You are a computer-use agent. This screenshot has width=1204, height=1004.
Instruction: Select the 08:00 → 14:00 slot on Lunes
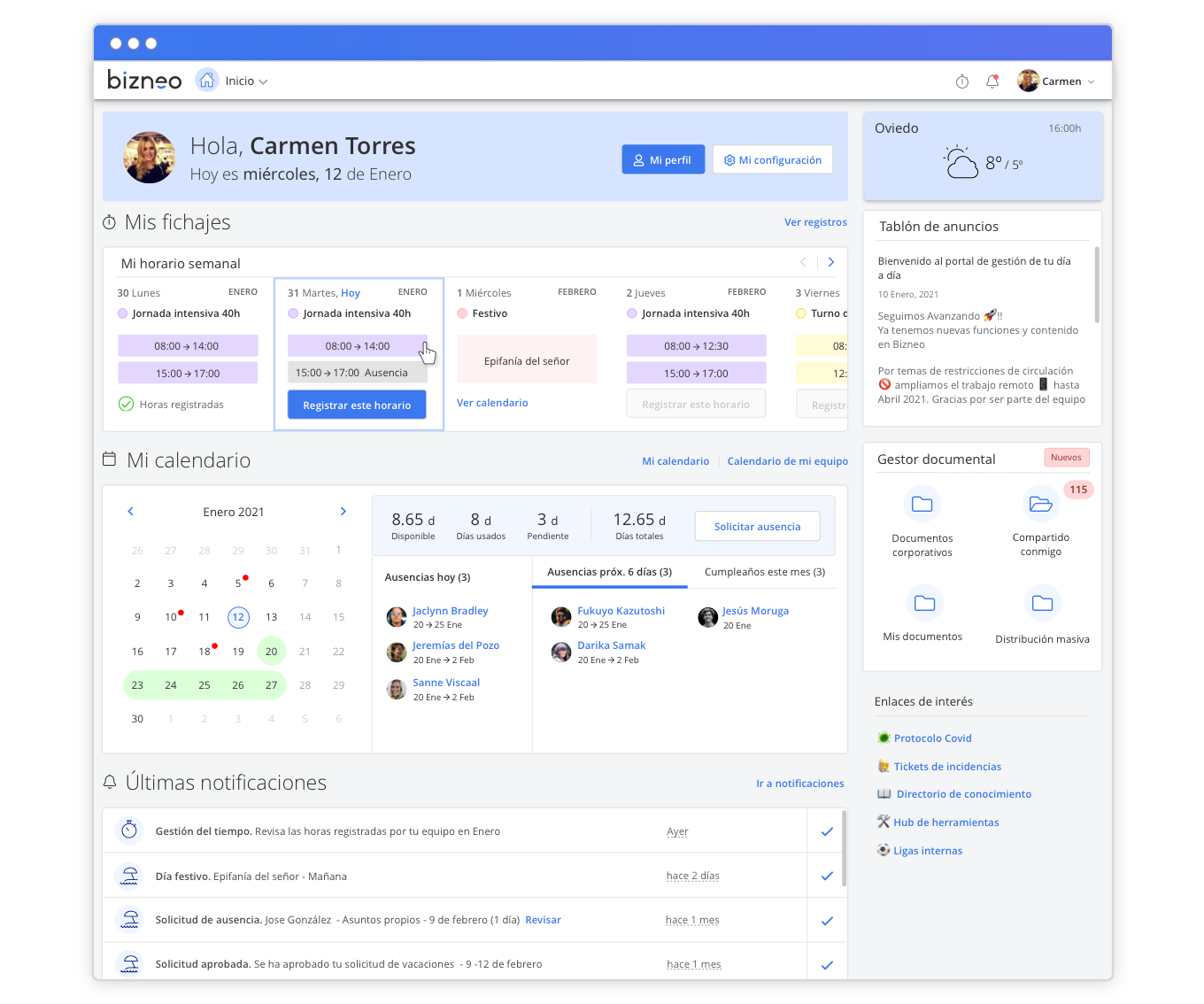coord(188,346)
